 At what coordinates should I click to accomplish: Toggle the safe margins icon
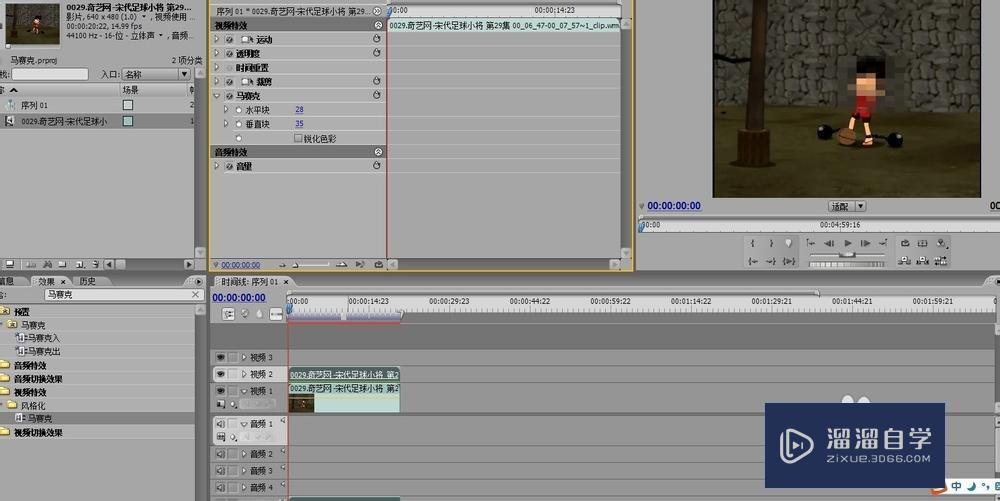click(922, 243)
